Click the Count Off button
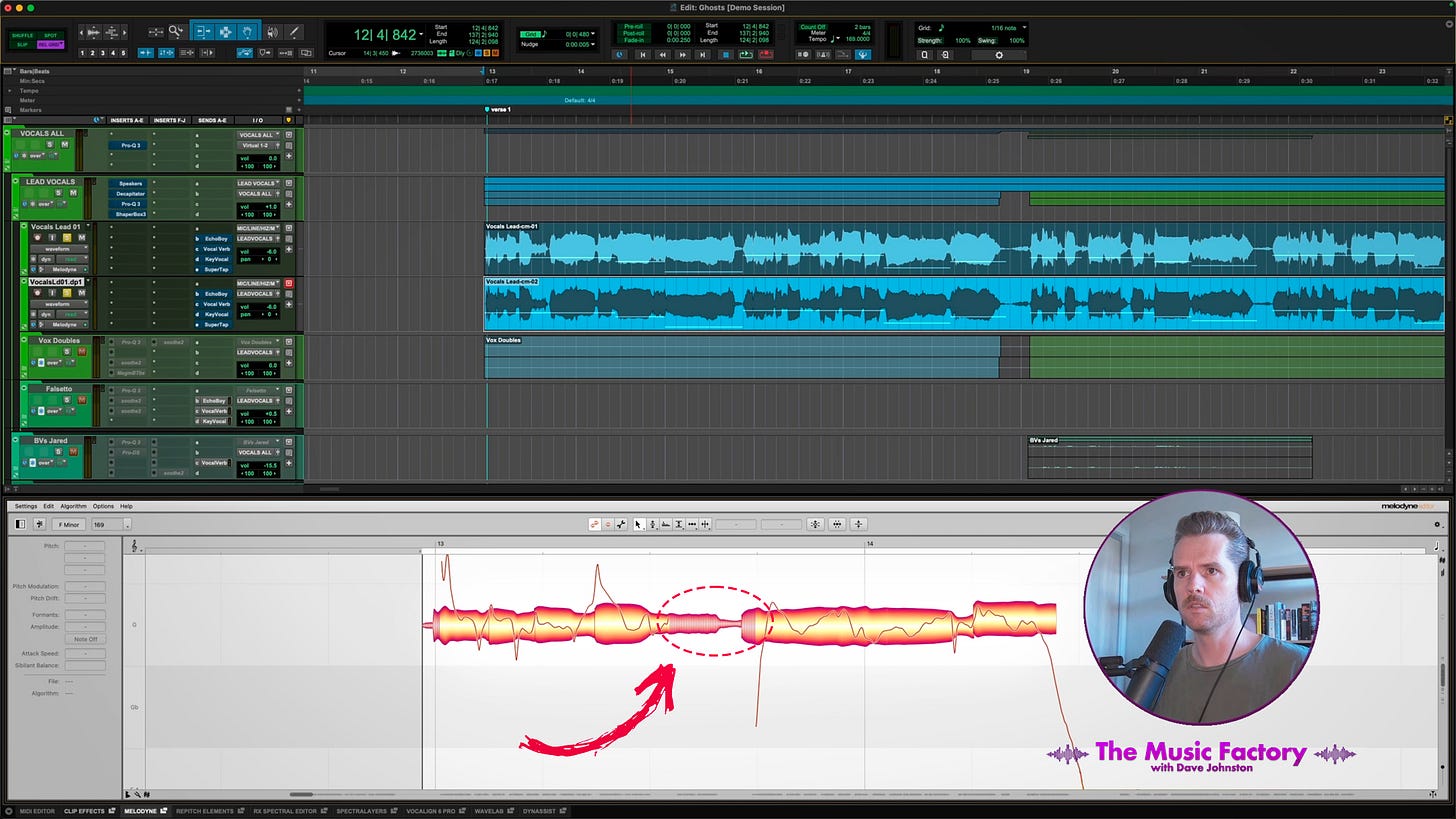1456x819 pixels. coord(813,27)
